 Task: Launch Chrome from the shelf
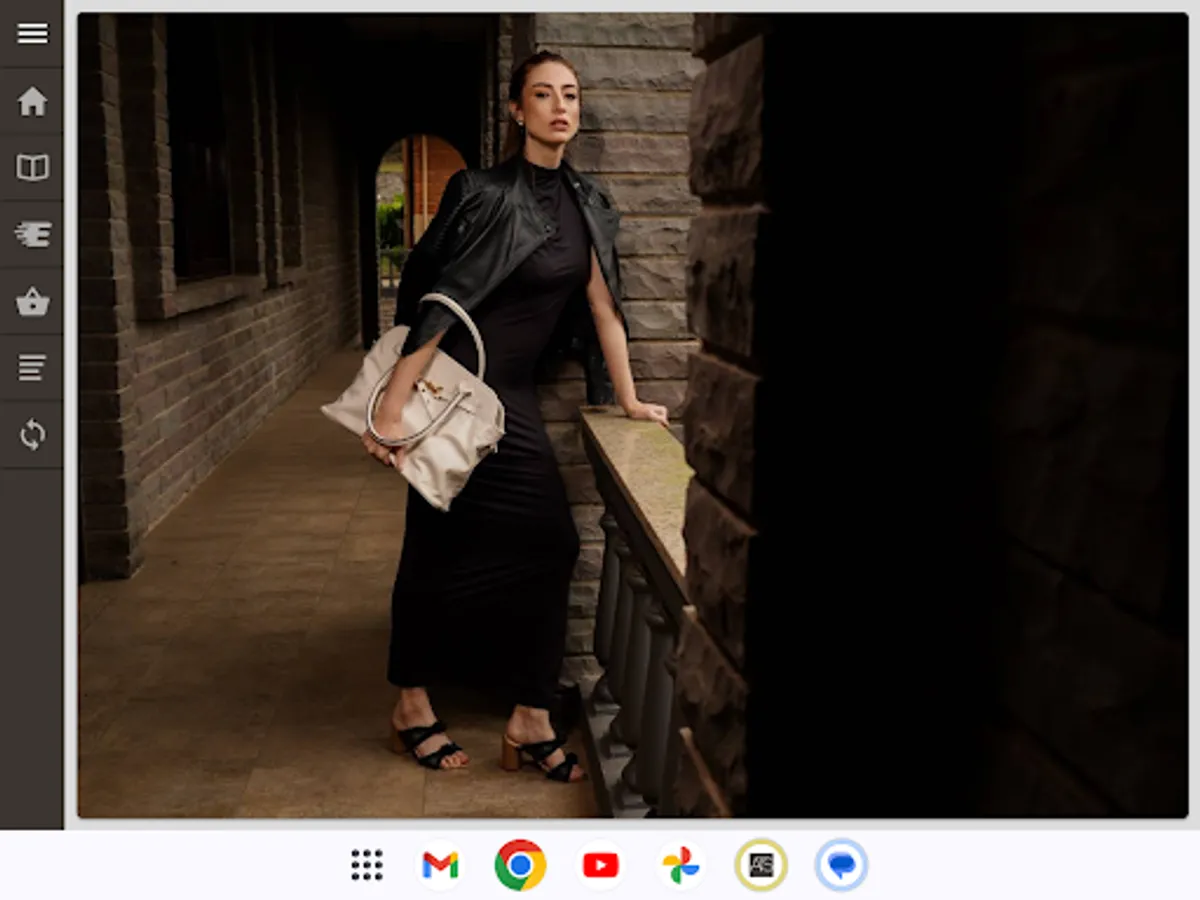pos(520,865)
